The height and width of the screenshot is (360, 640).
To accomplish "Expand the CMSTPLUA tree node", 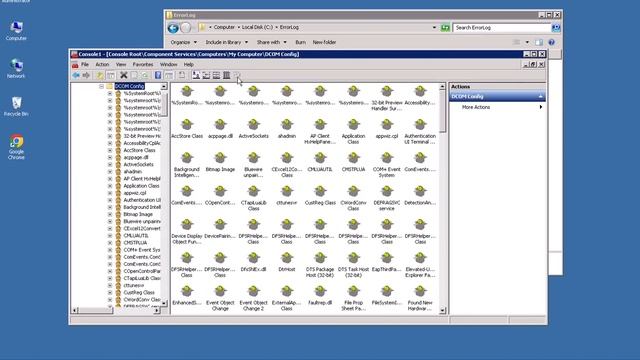I will coord(110,243).
